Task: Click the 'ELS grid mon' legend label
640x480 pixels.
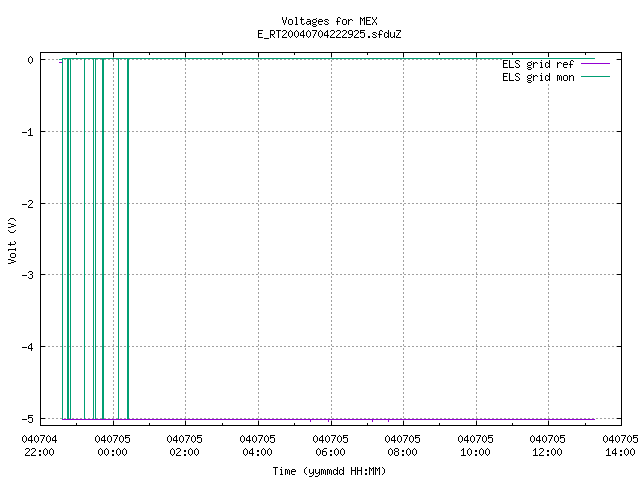Action: [538, 77]
